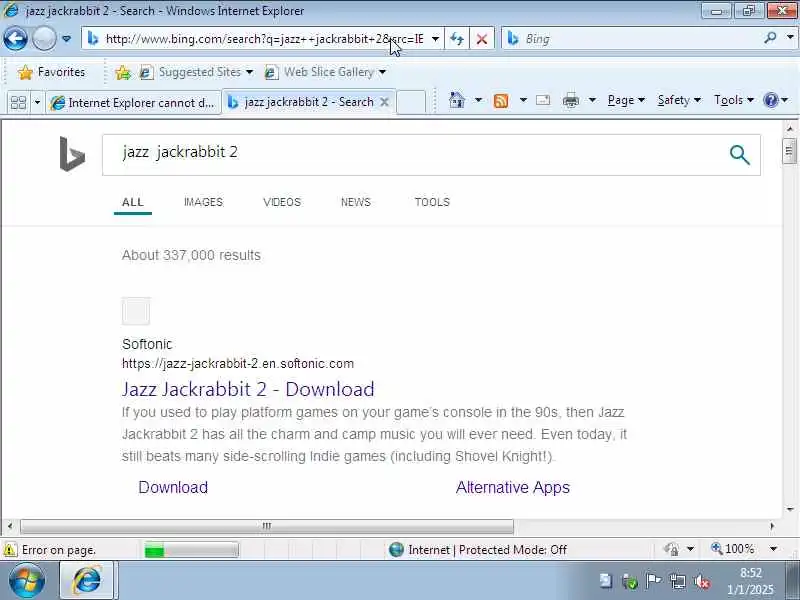This screenshot has height=600, width=800.
Task: Click the Refresh page icon
Action: pos(457,39)
